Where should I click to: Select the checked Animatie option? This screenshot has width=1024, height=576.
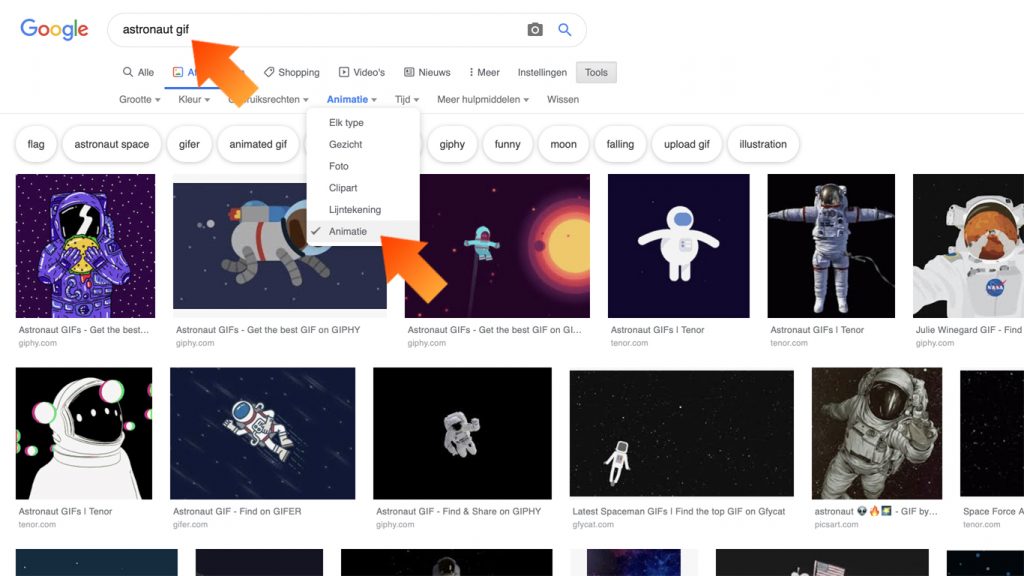tap(363, 231)
